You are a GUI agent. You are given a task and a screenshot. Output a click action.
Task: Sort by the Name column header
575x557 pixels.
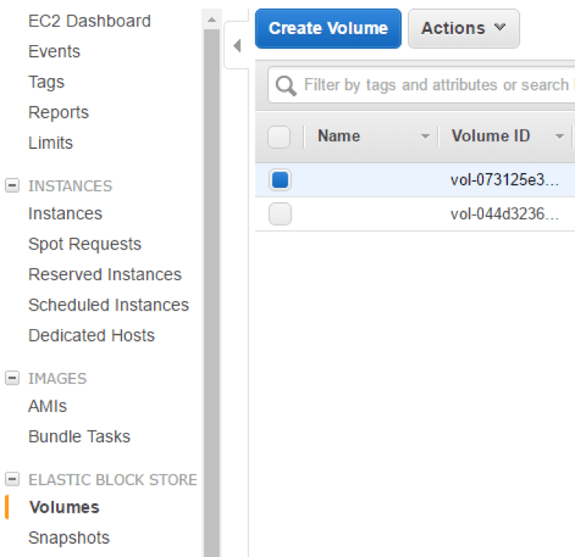pos(339,136)
